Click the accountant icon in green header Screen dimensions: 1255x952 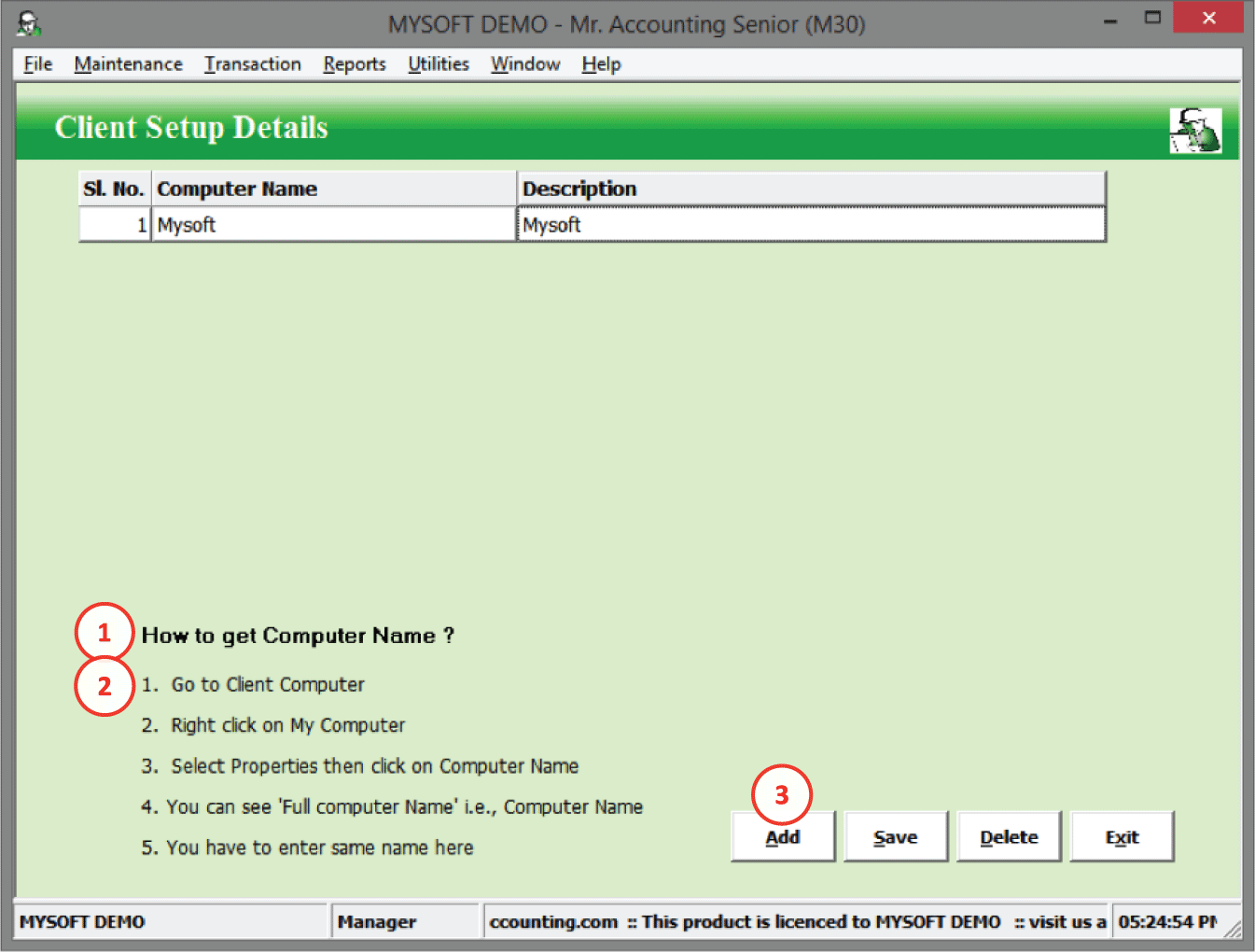[x=1195, y=131]
